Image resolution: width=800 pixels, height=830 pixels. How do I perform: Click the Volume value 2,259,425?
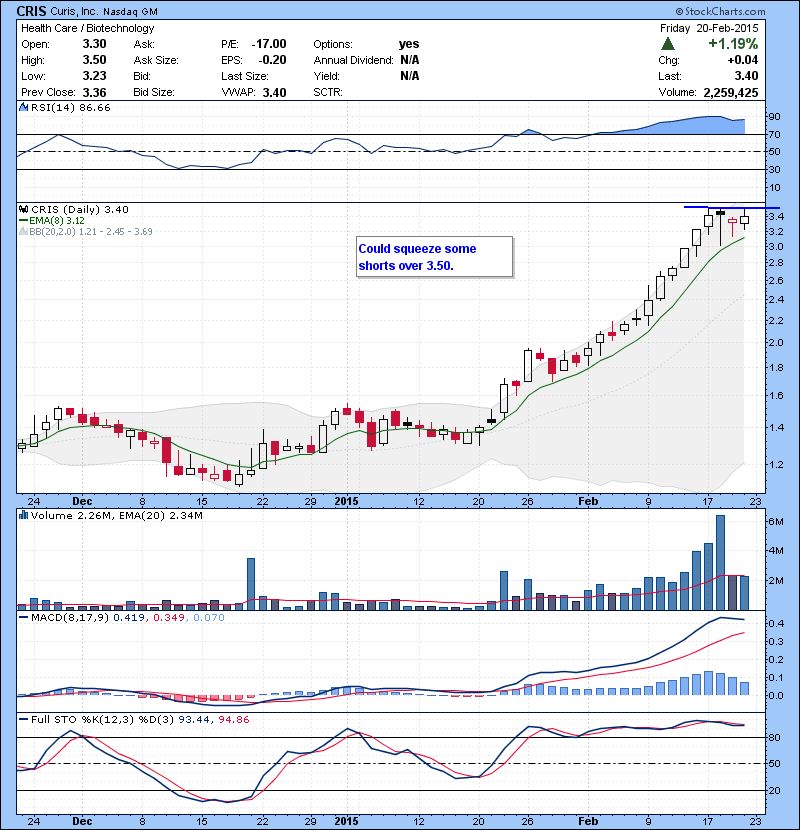pos(731,93)
